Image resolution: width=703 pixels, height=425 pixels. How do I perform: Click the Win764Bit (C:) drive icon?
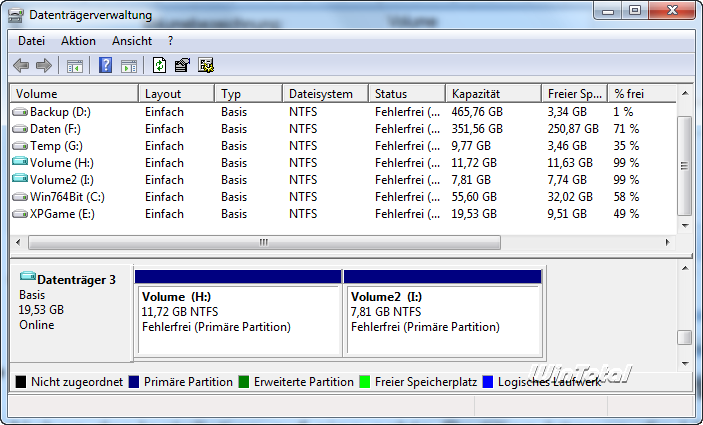20,197
